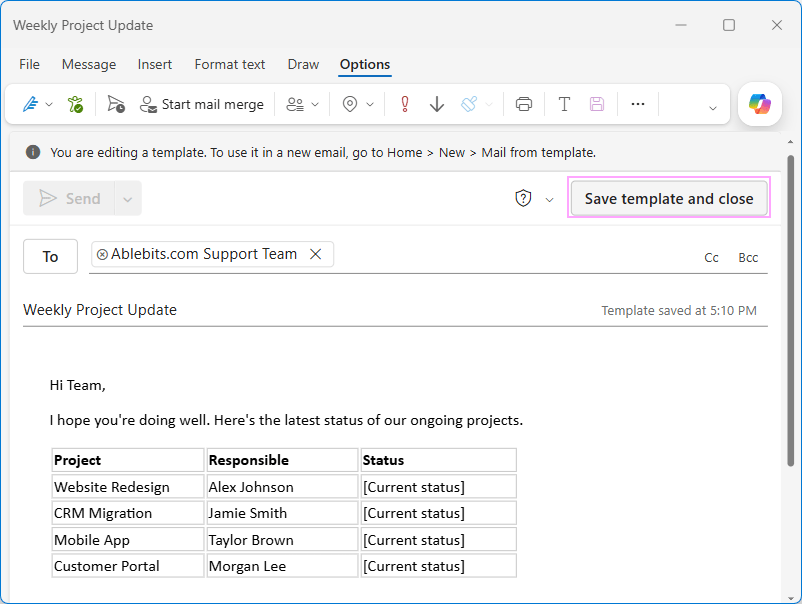Start mail merge

[x=202, y=104]
